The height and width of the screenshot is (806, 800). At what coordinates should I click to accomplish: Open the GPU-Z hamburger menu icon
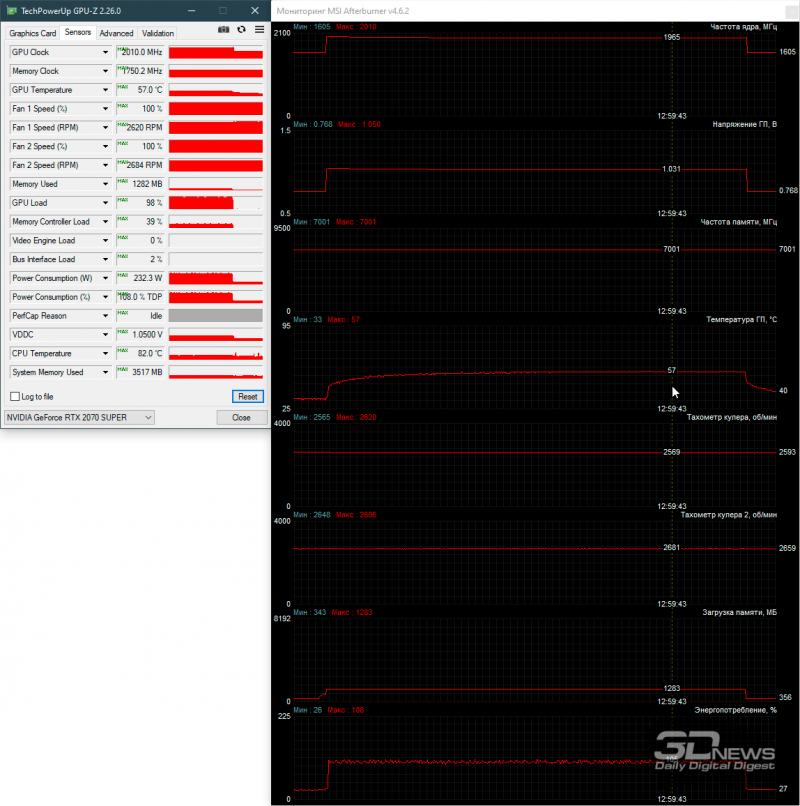coord(260,30)
